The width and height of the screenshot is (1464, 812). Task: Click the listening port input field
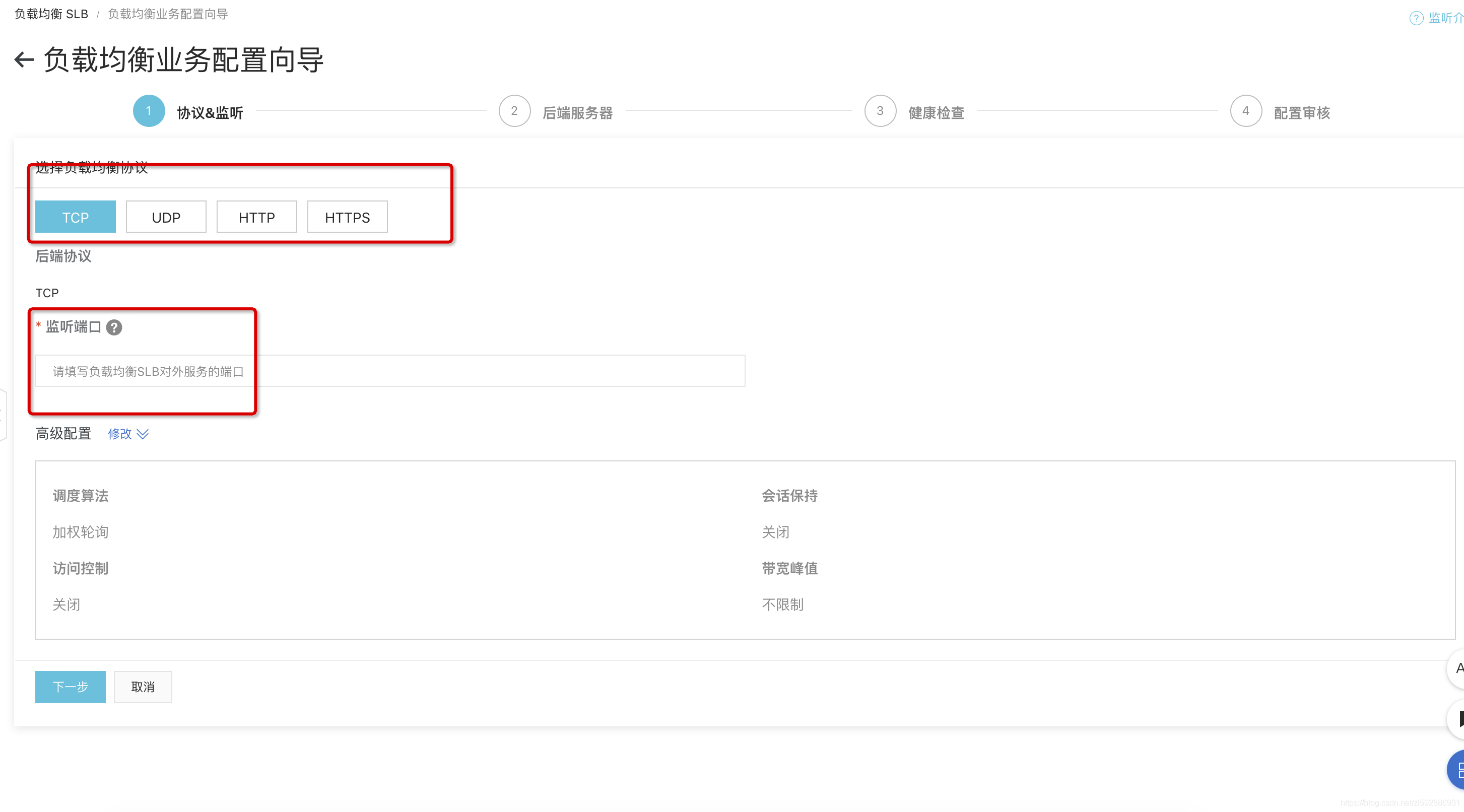click(x=390, y=371)
